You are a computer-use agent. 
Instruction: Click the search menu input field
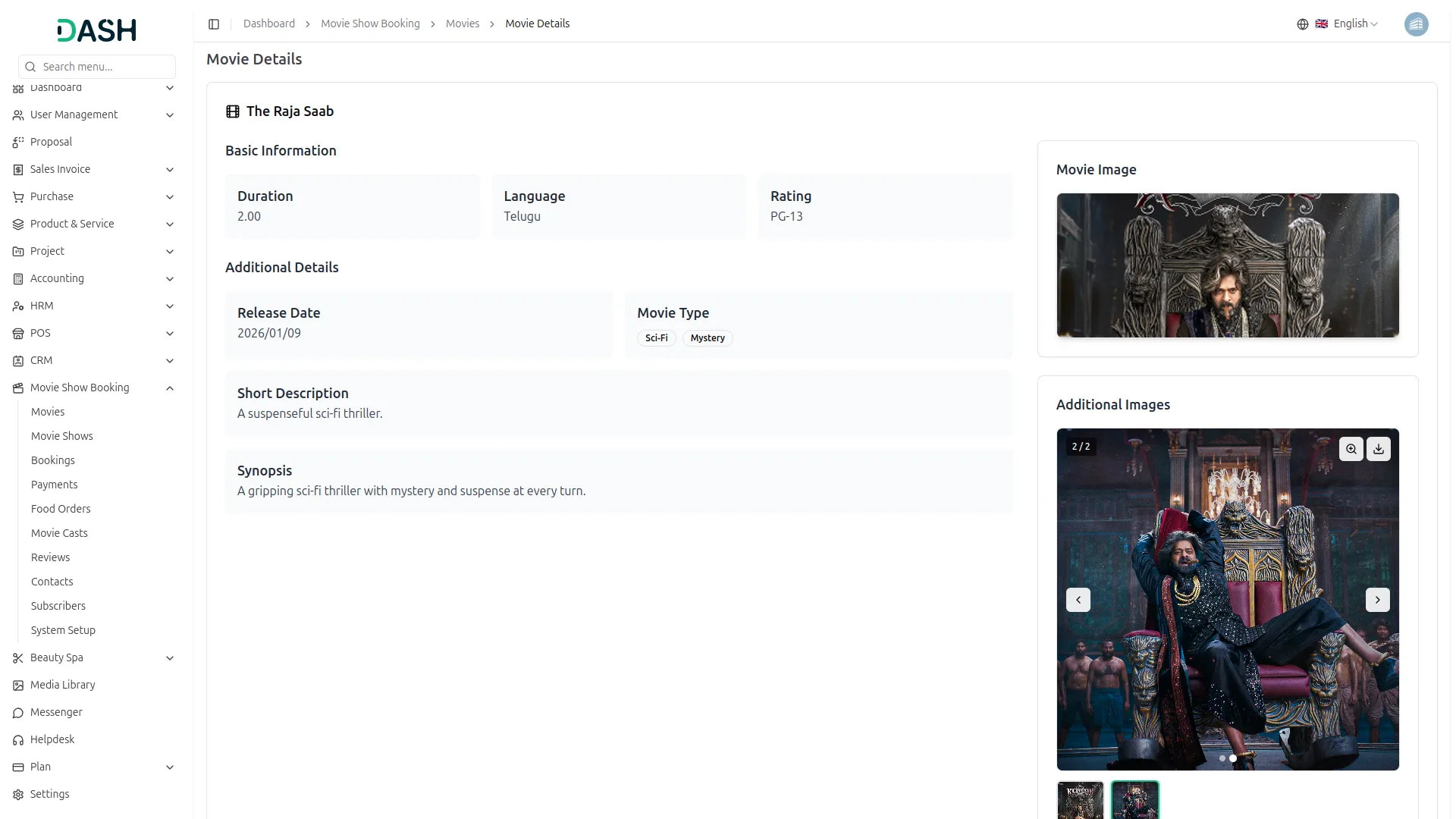(x=96, y=67)
